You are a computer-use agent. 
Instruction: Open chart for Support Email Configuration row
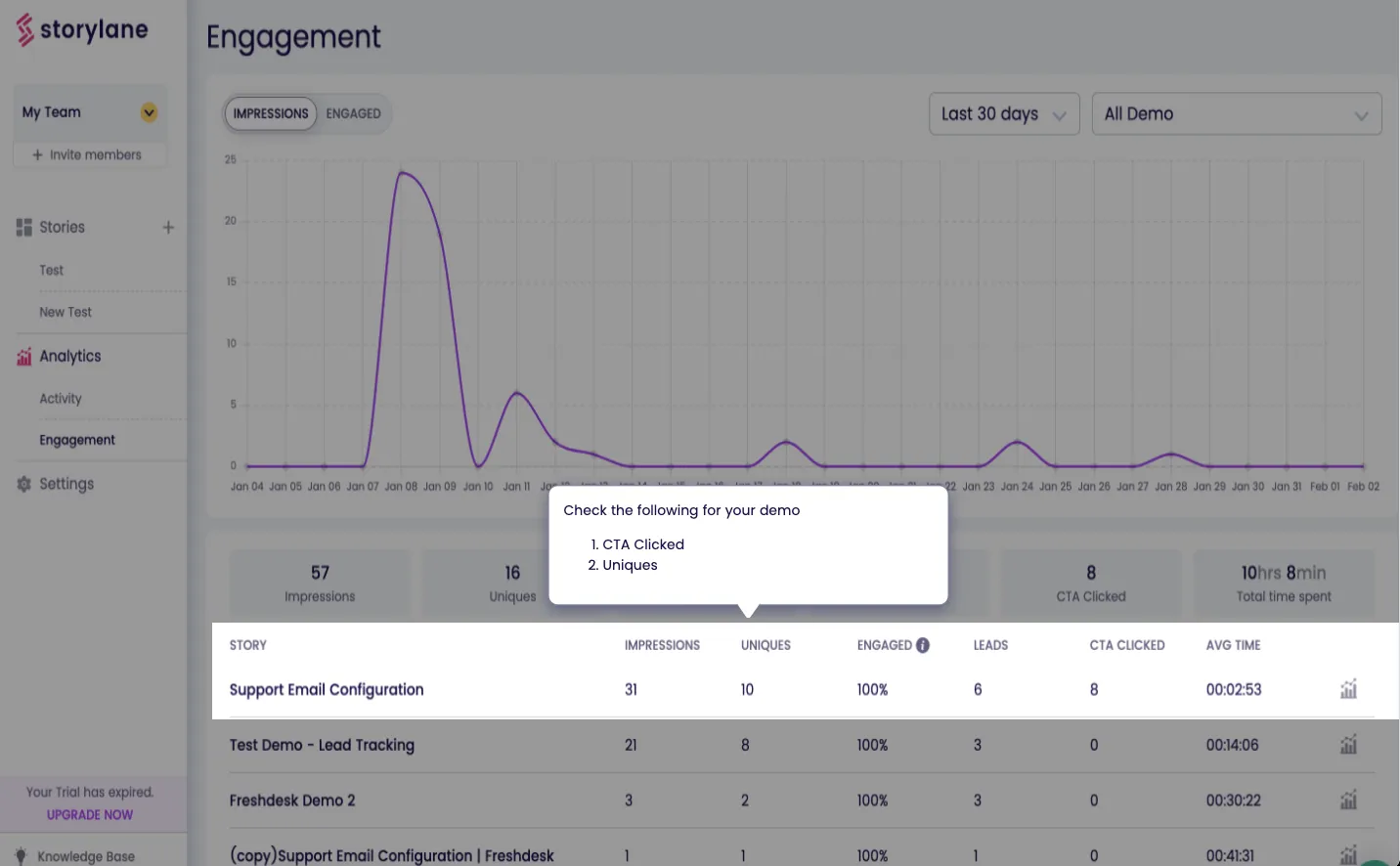pos(1348,689)
